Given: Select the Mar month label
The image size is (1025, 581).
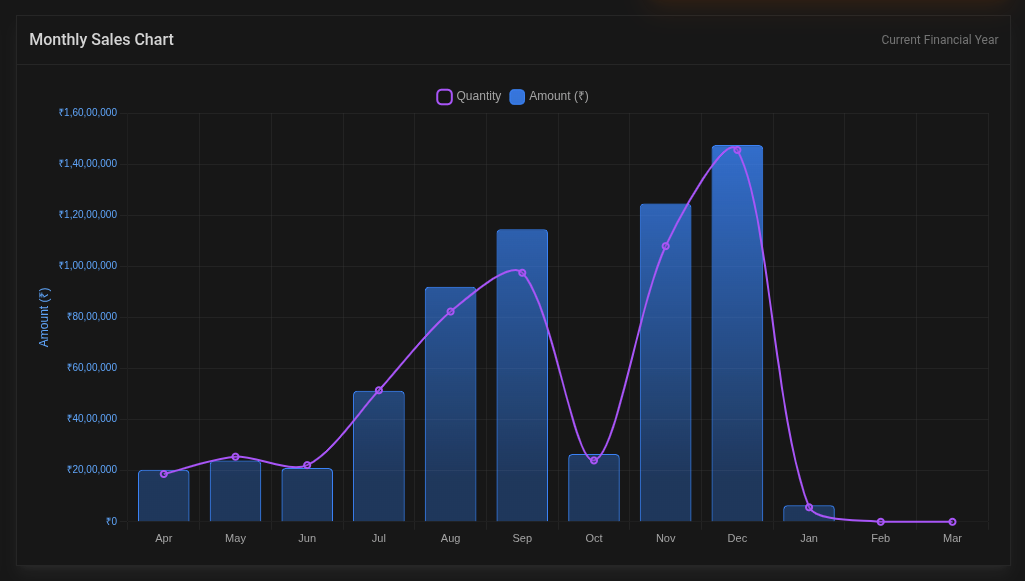Looking at the screenshot, I should [952, 538].
